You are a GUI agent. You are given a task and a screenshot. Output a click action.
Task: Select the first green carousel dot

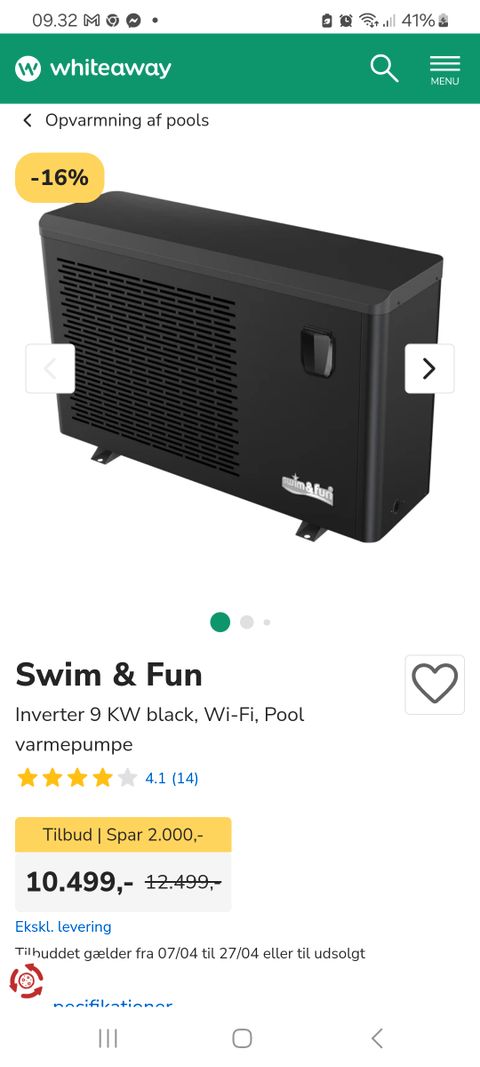point(220,622)
